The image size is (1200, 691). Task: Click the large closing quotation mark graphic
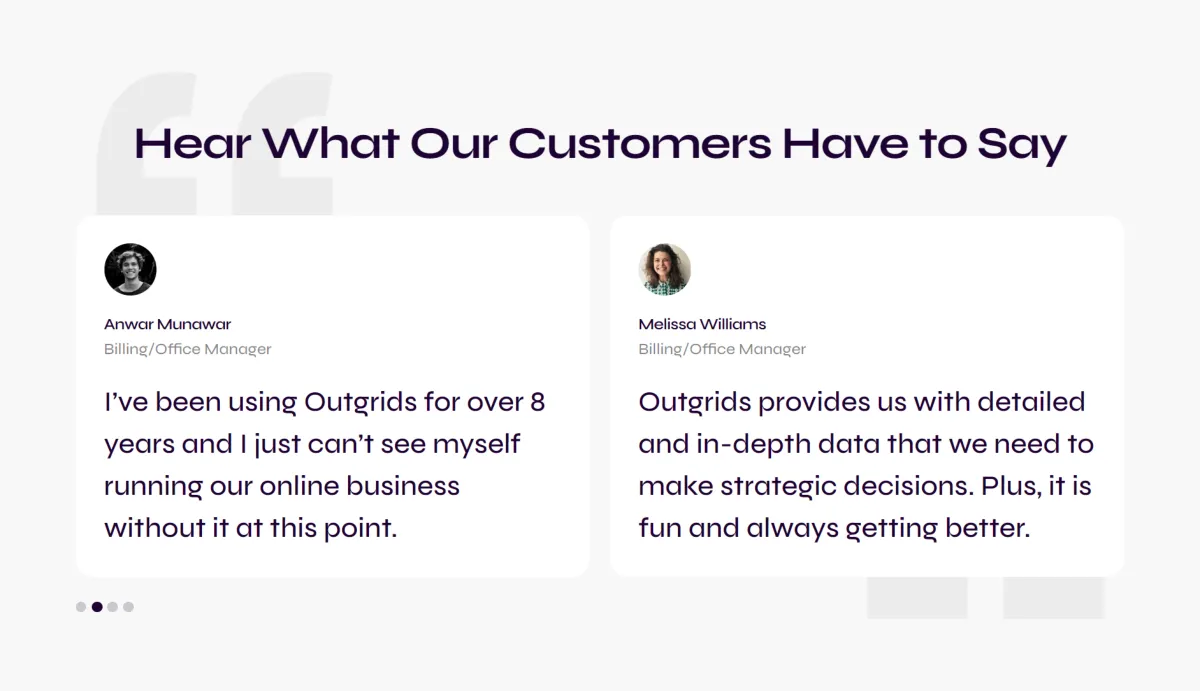tap(986, 597)
